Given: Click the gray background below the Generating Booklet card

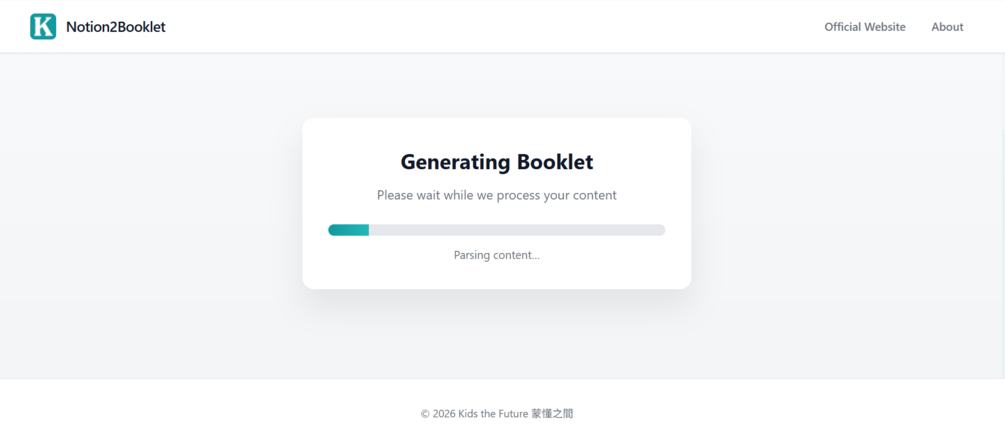Looking at the screenshot, I should (496, 335).
